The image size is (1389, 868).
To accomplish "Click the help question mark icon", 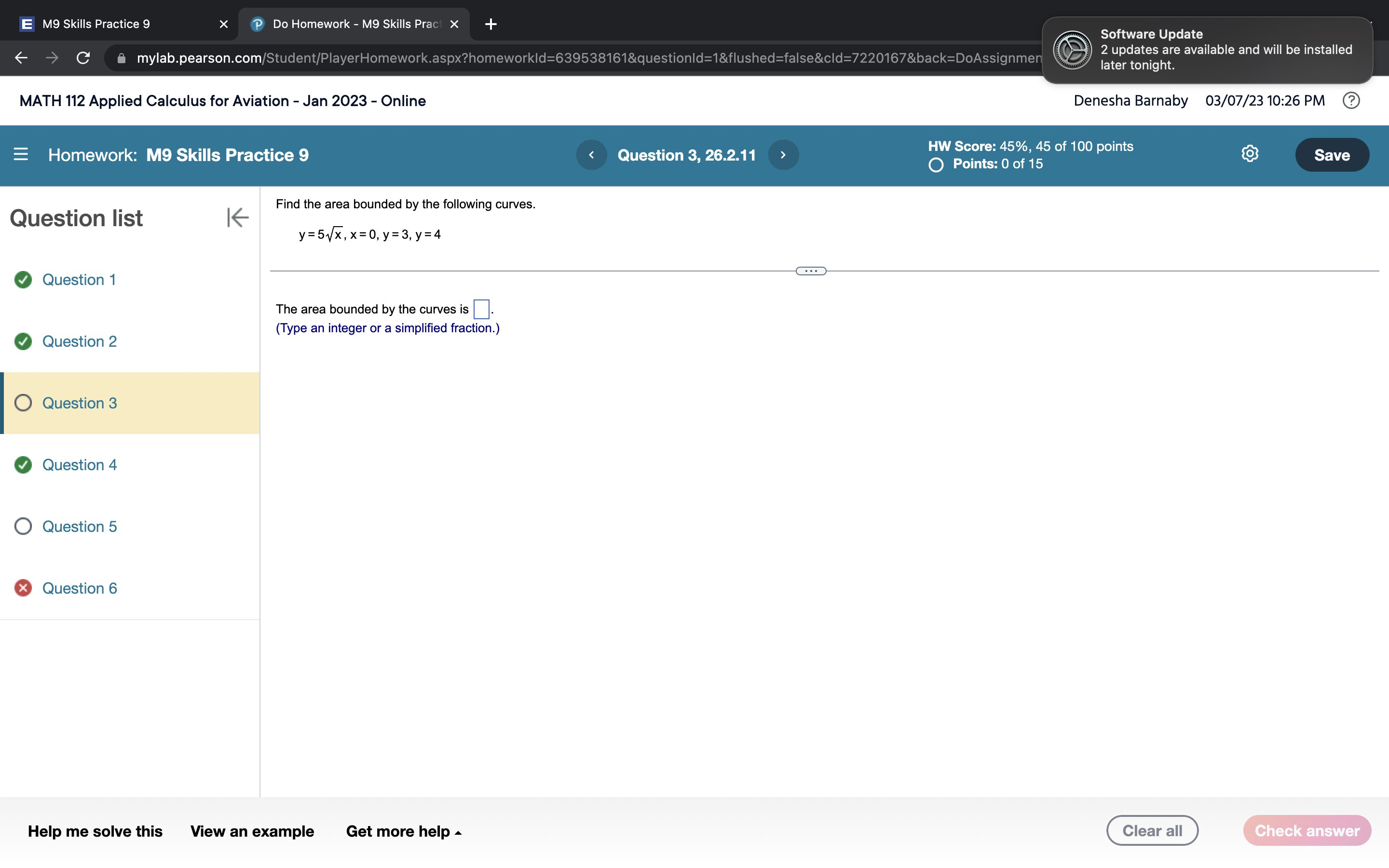I will point(1351,100).
